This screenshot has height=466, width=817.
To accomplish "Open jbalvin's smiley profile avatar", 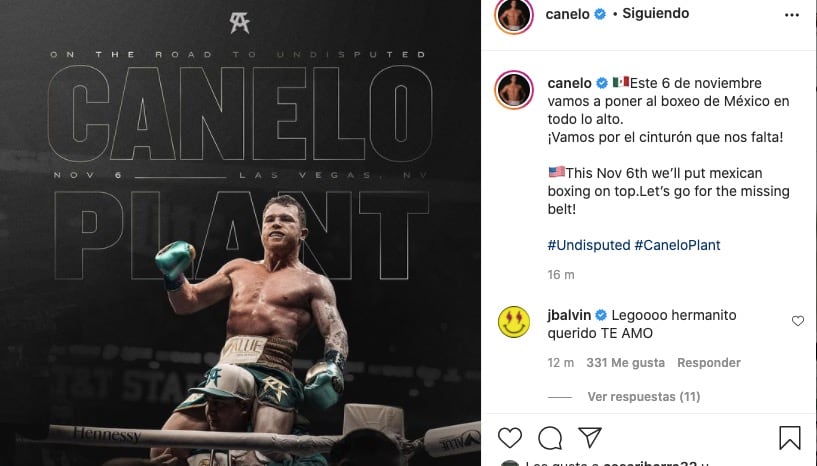I will click(514, 322).
